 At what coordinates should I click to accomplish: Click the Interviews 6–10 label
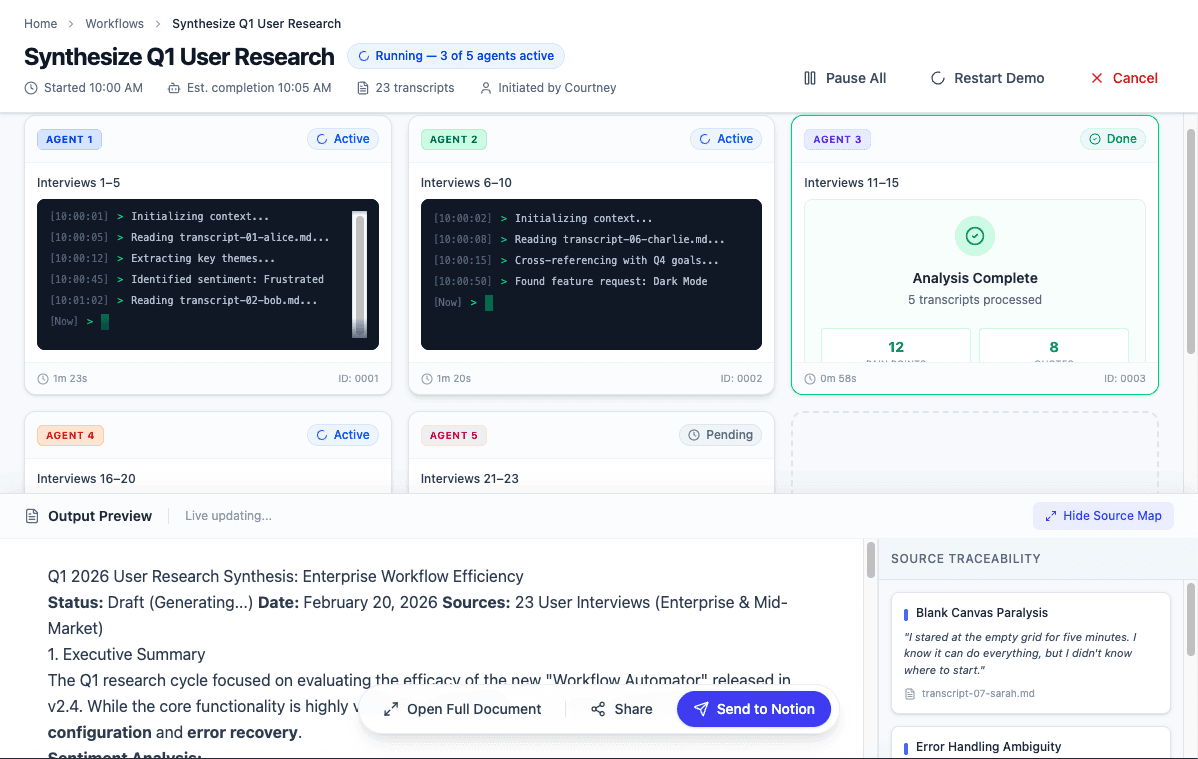point(466,183)
